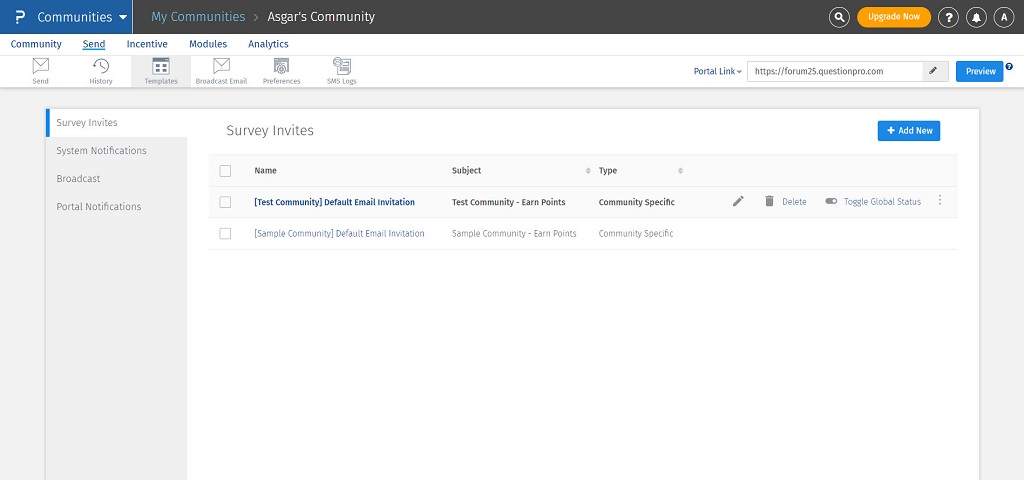
Task: Tick the select-all checkbox in table header
Action: point(225,171)
